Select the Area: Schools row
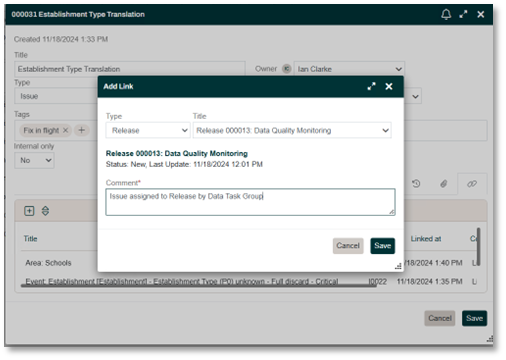The height and width of the screenshot is (360, 506). pyautogui.click(x=48, y=263)
